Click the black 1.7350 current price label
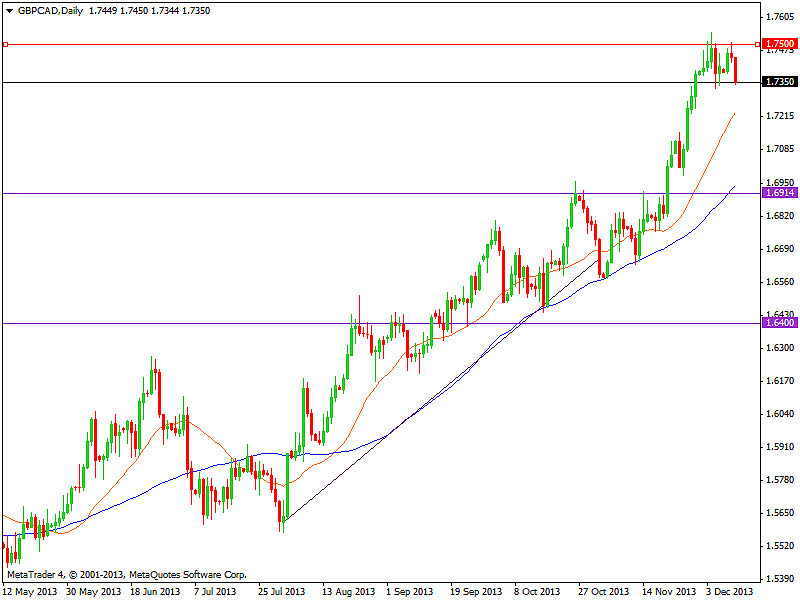This screenshot has width=800, height=600. coord(779,82)
